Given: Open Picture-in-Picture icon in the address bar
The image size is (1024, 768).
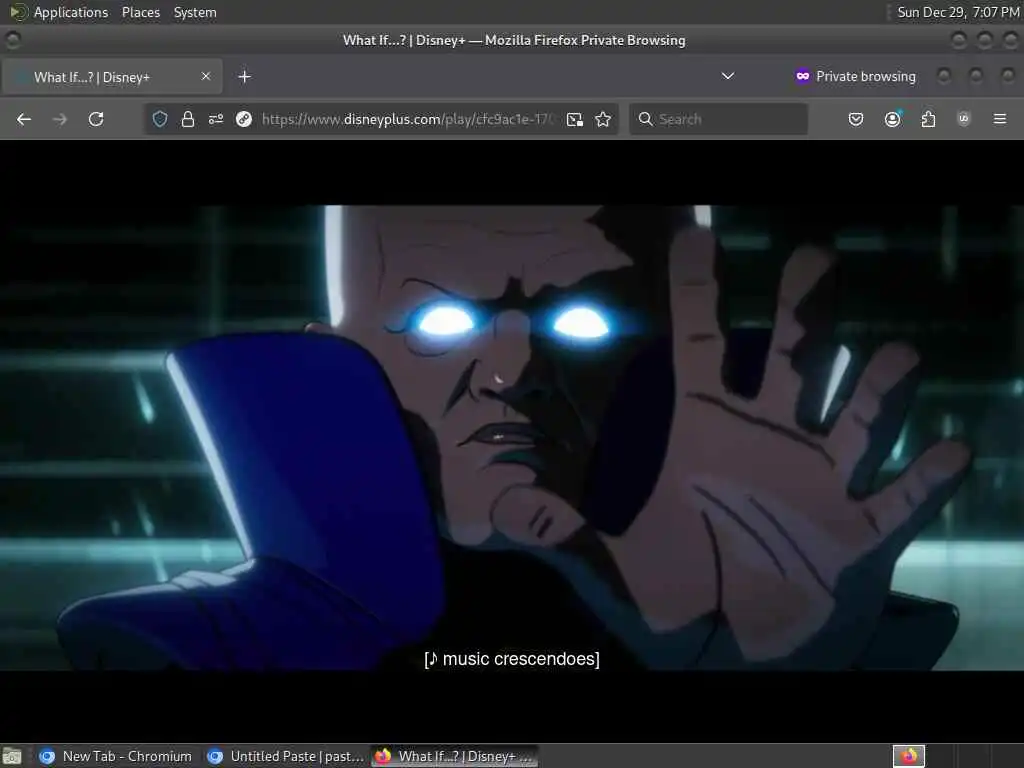Looking at the screenshot, I should [x=575, y=119].
